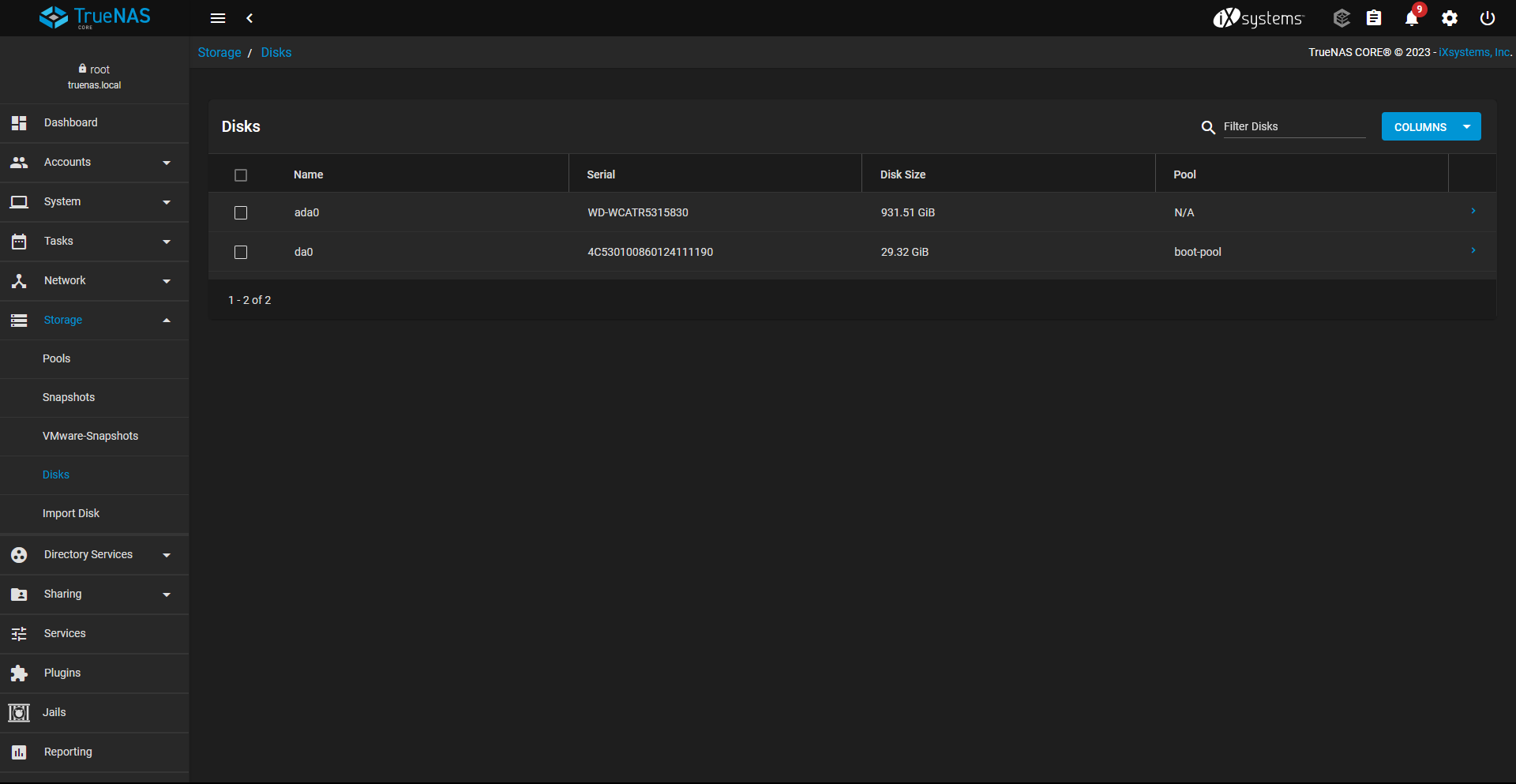1516x784 pixels.
Task: Click the Directory Services icon
Action: pos(19,554)
